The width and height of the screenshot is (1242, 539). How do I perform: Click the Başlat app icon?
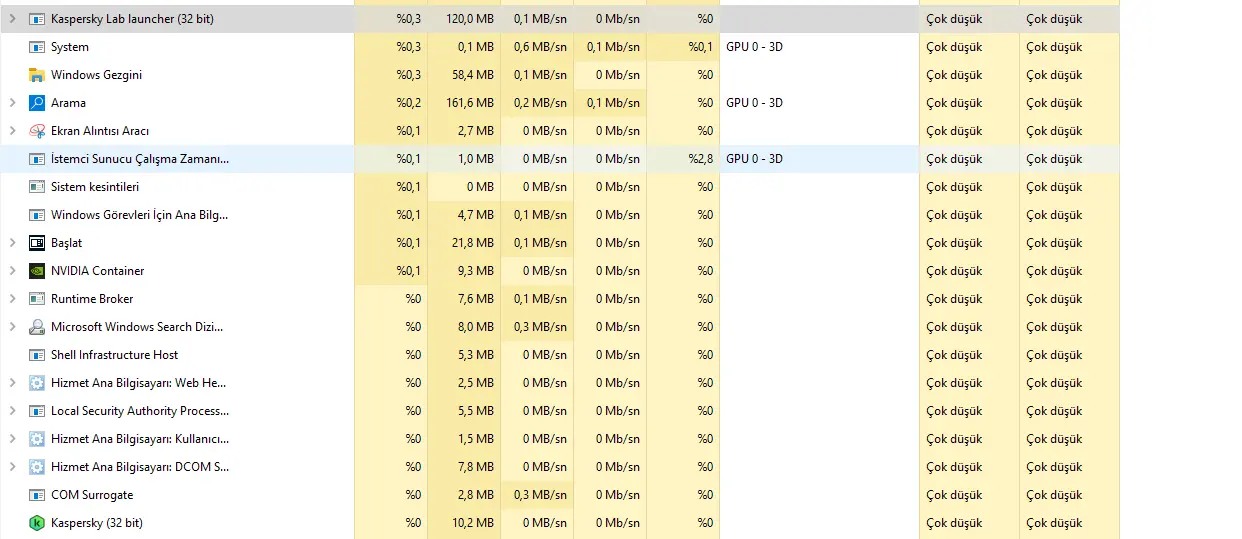(37, 243)
